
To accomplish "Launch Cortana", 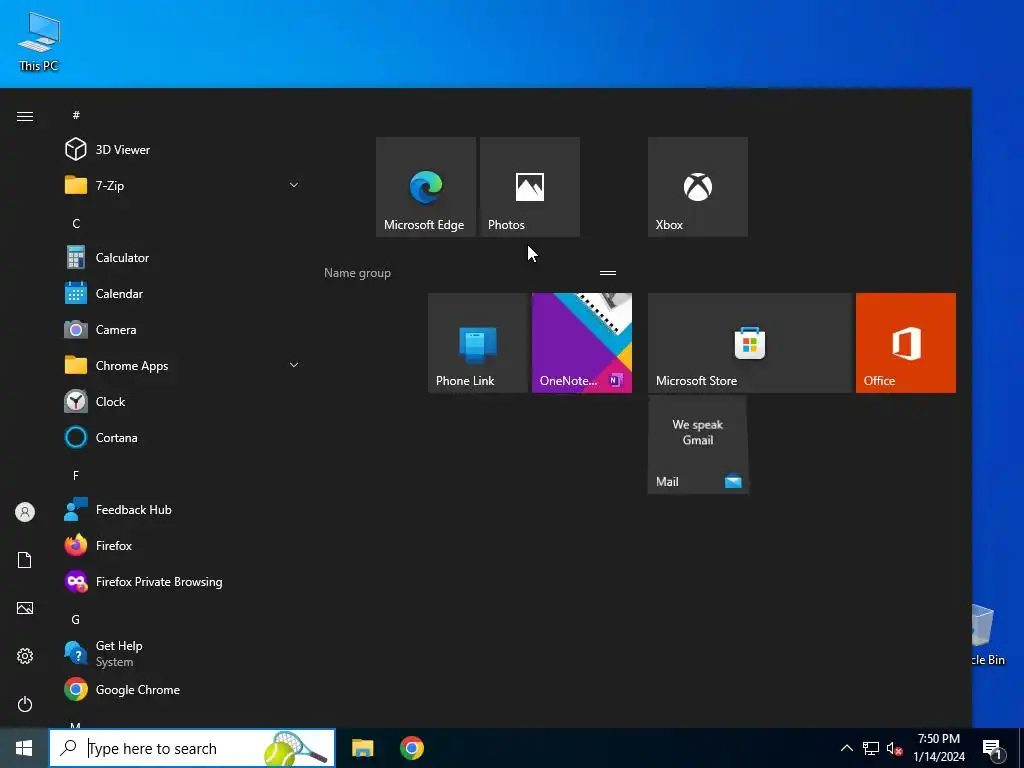I will [x=182, y=438].
